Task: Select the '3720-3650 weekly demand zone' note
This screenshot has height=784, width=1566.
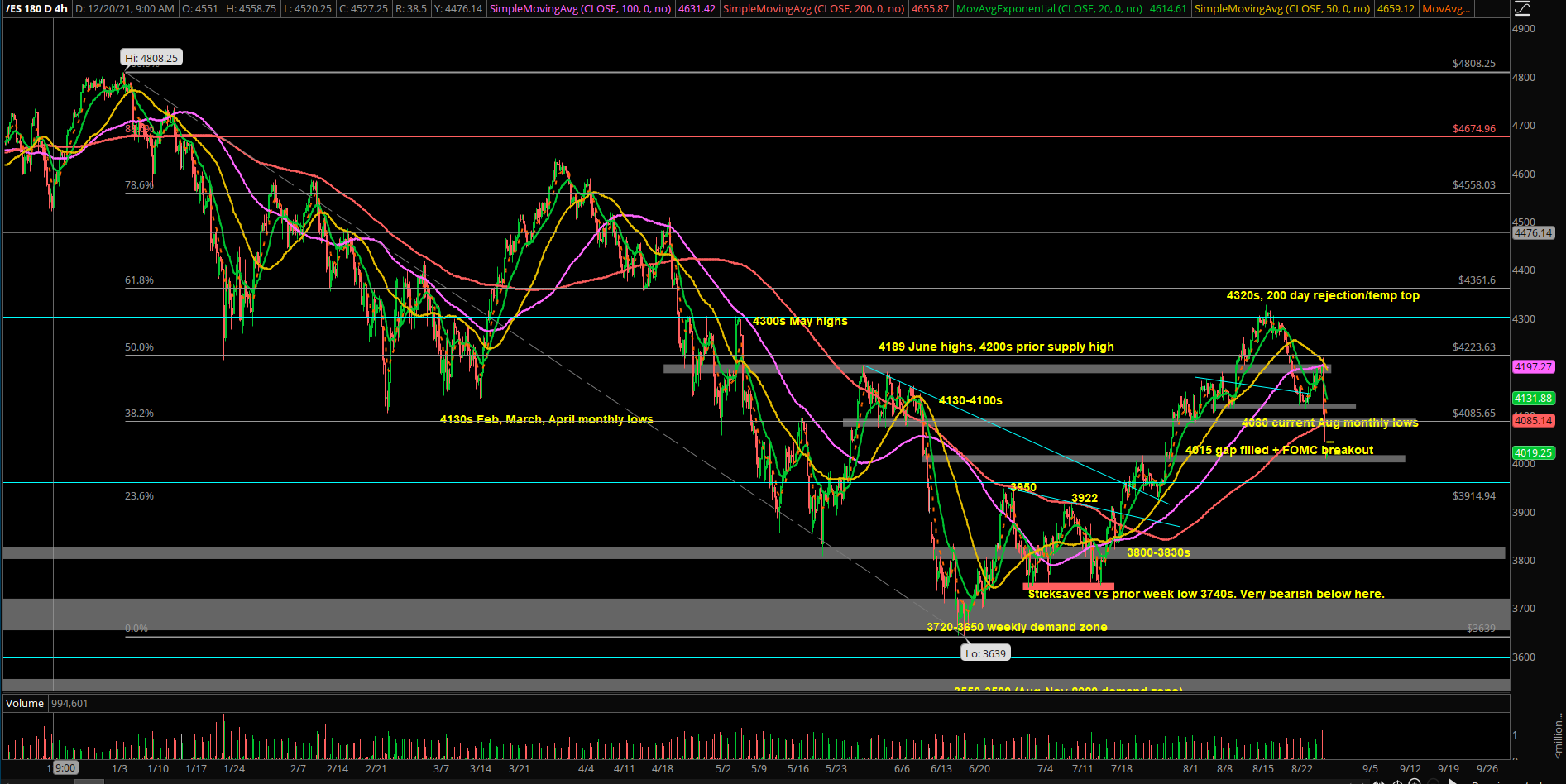Action: click(1017, 627)
